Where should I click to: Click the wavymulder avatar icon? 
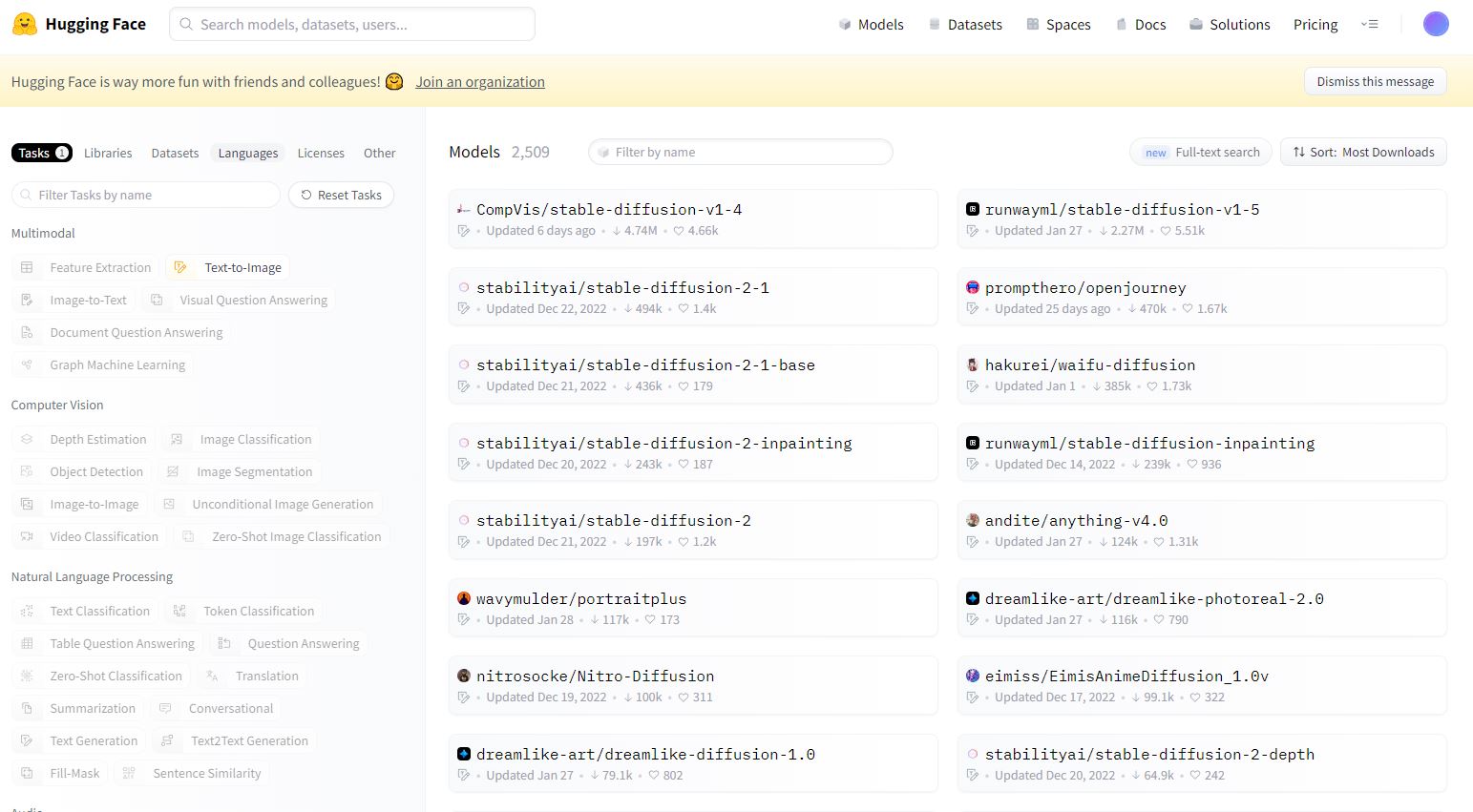(x=464, y=598)
